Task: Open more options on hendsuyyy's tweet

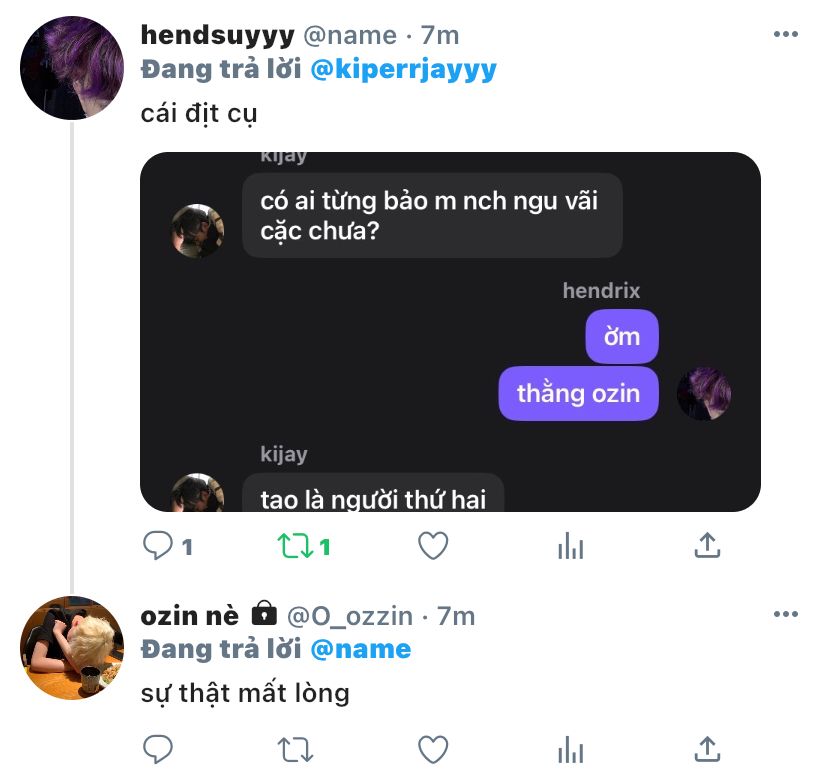Action: pyautogui.click(x=786, y=35)
